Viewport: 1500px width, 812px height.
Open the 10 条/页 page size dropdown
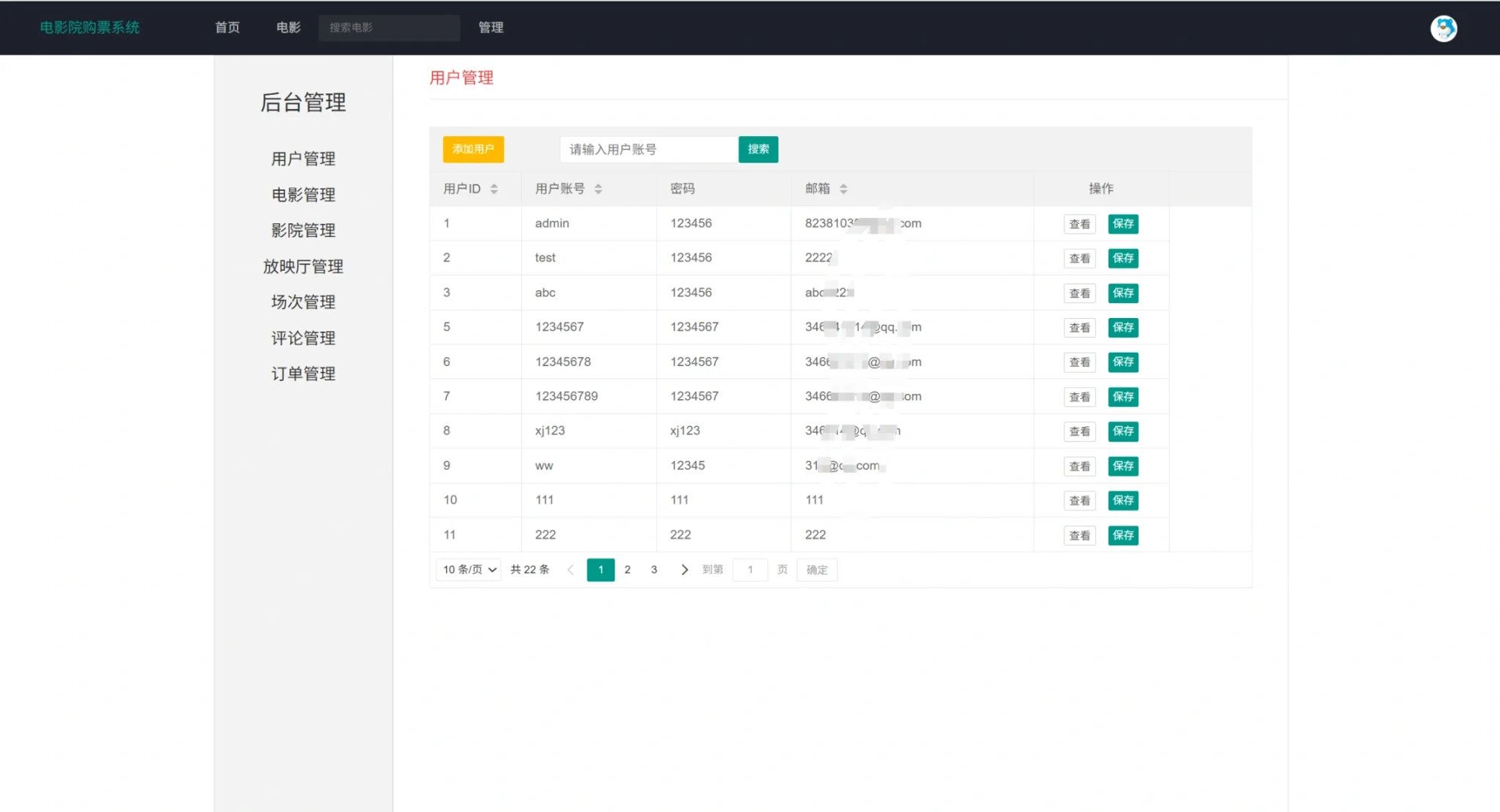click(x=469, y=570)
